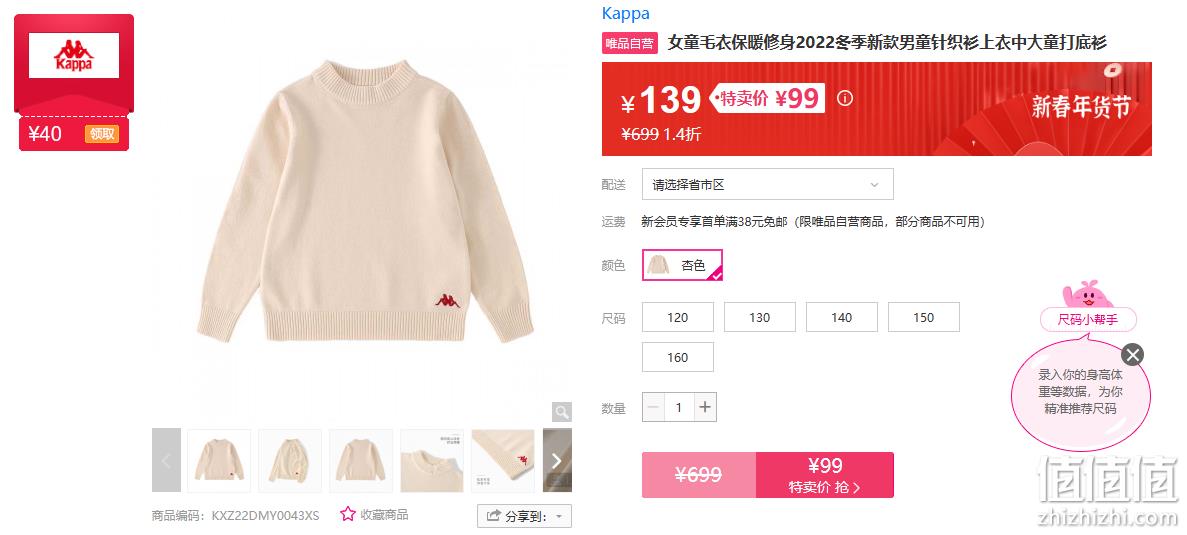Open the Kappa brand link

pyautogui.click(x=625, y=14)
